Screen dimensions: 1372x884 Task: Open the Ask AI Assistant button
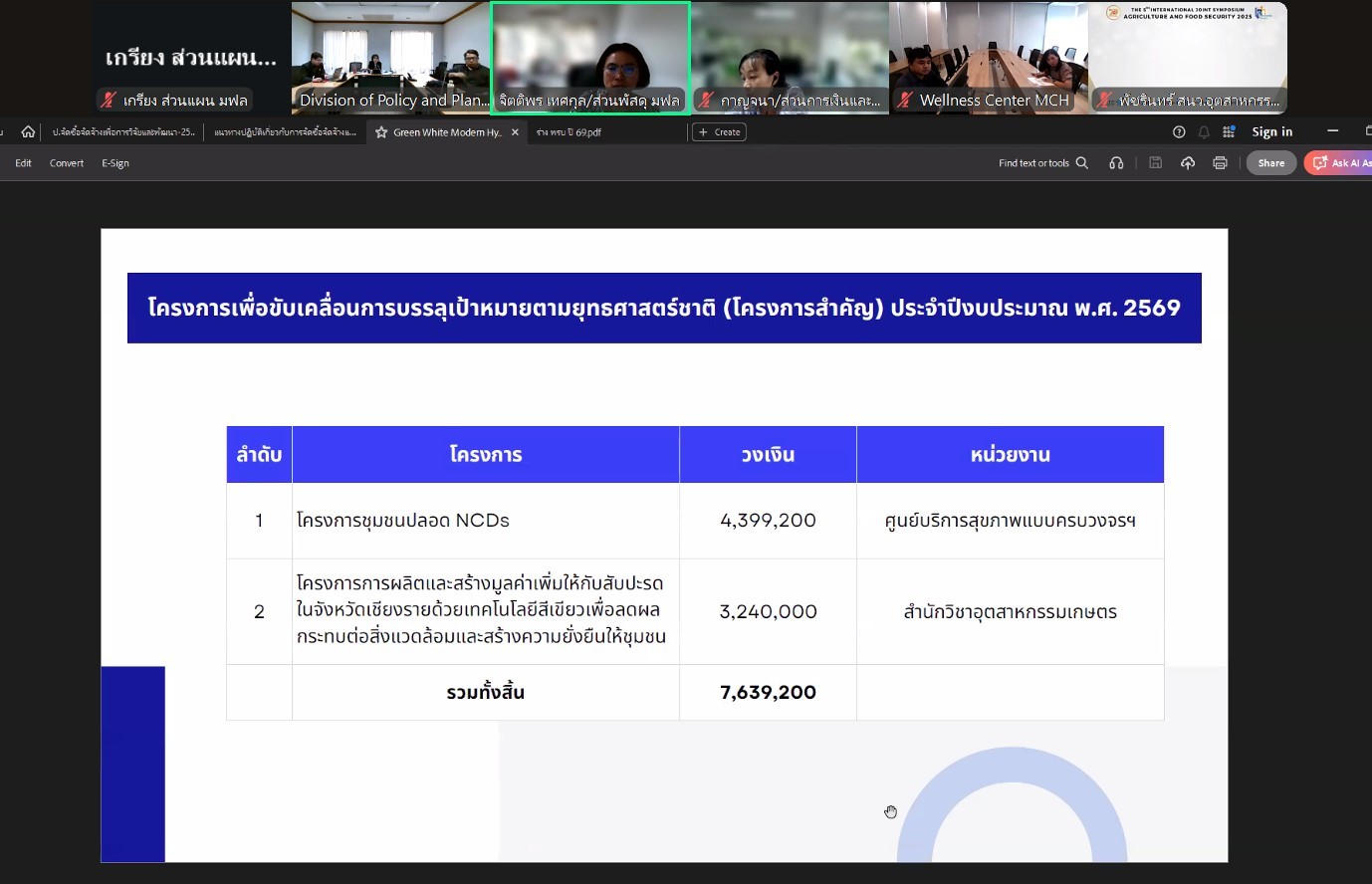coord(1339,163)
